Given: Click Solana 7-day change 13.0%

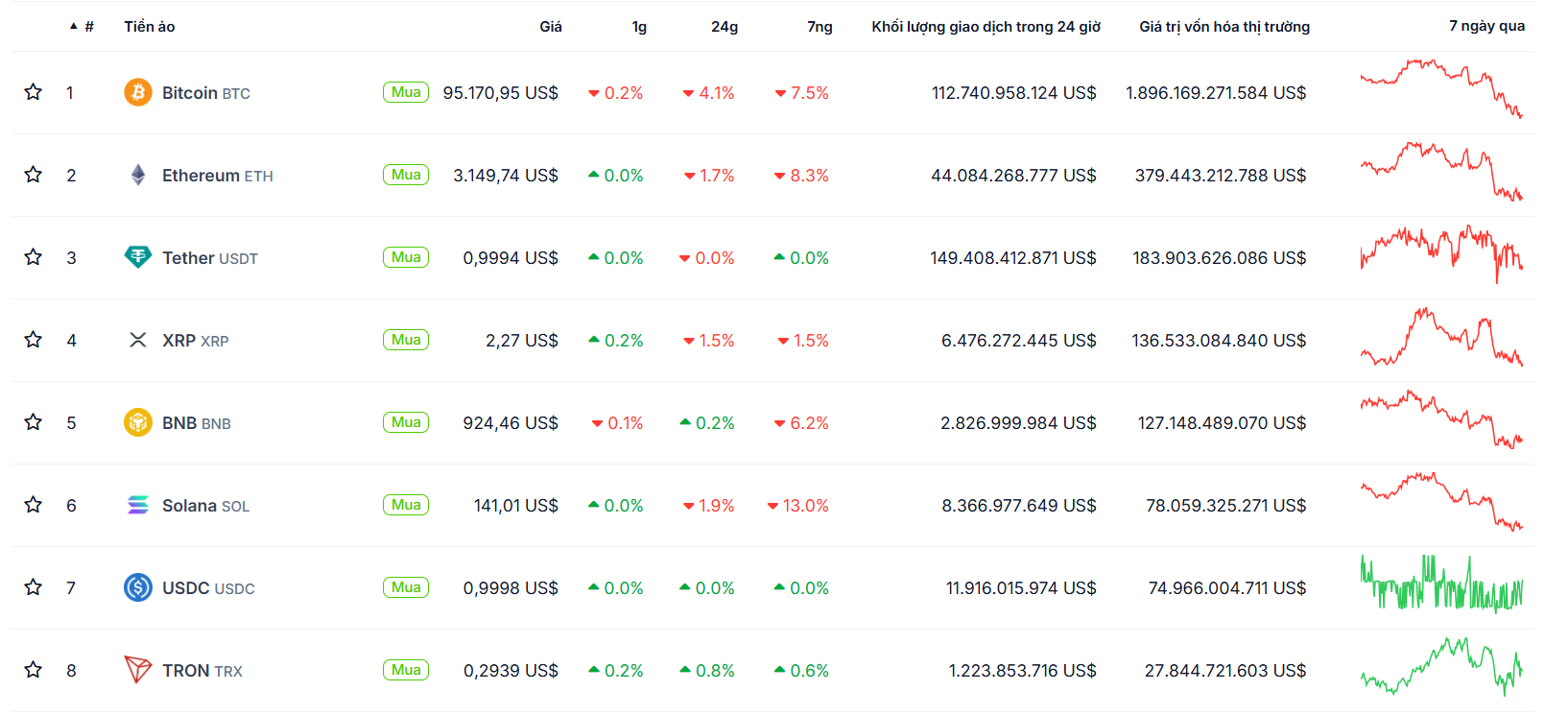Looking at the screenshot, I should [797, 506].
